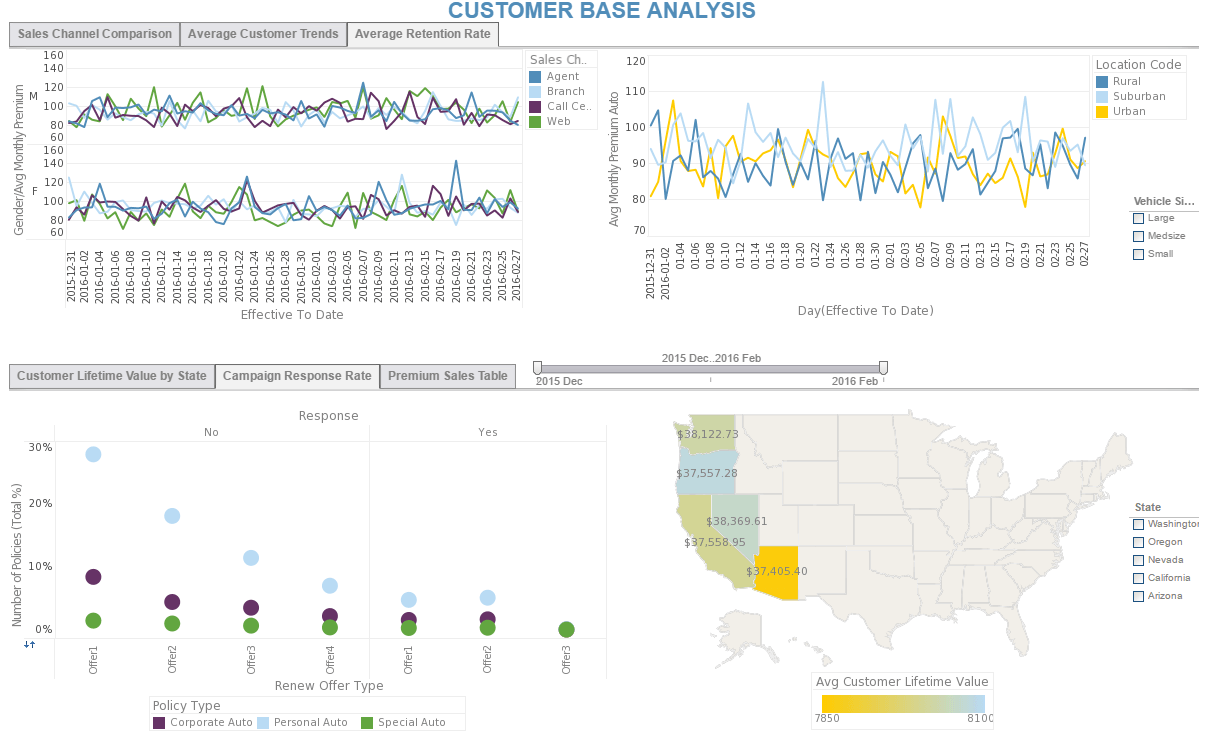Image resolution: width=1215 pixels, height=740 pixels.
Task: Switch to the Average Customer Trends tab
Action: (263, 34)
